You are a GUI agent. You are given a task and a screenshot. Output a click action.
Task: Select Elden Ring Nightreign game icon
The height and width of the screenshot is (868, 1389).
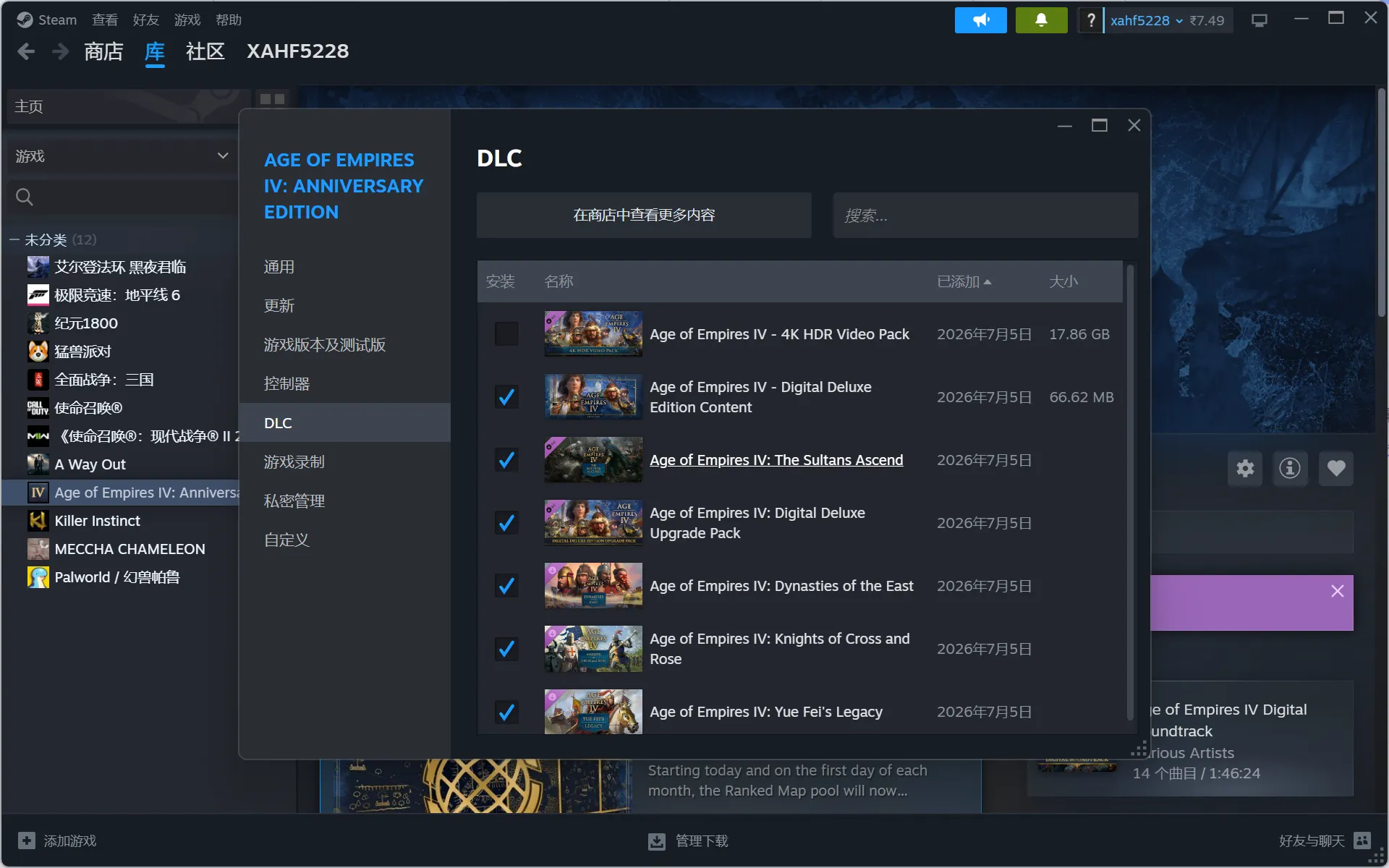pos(38,267)
